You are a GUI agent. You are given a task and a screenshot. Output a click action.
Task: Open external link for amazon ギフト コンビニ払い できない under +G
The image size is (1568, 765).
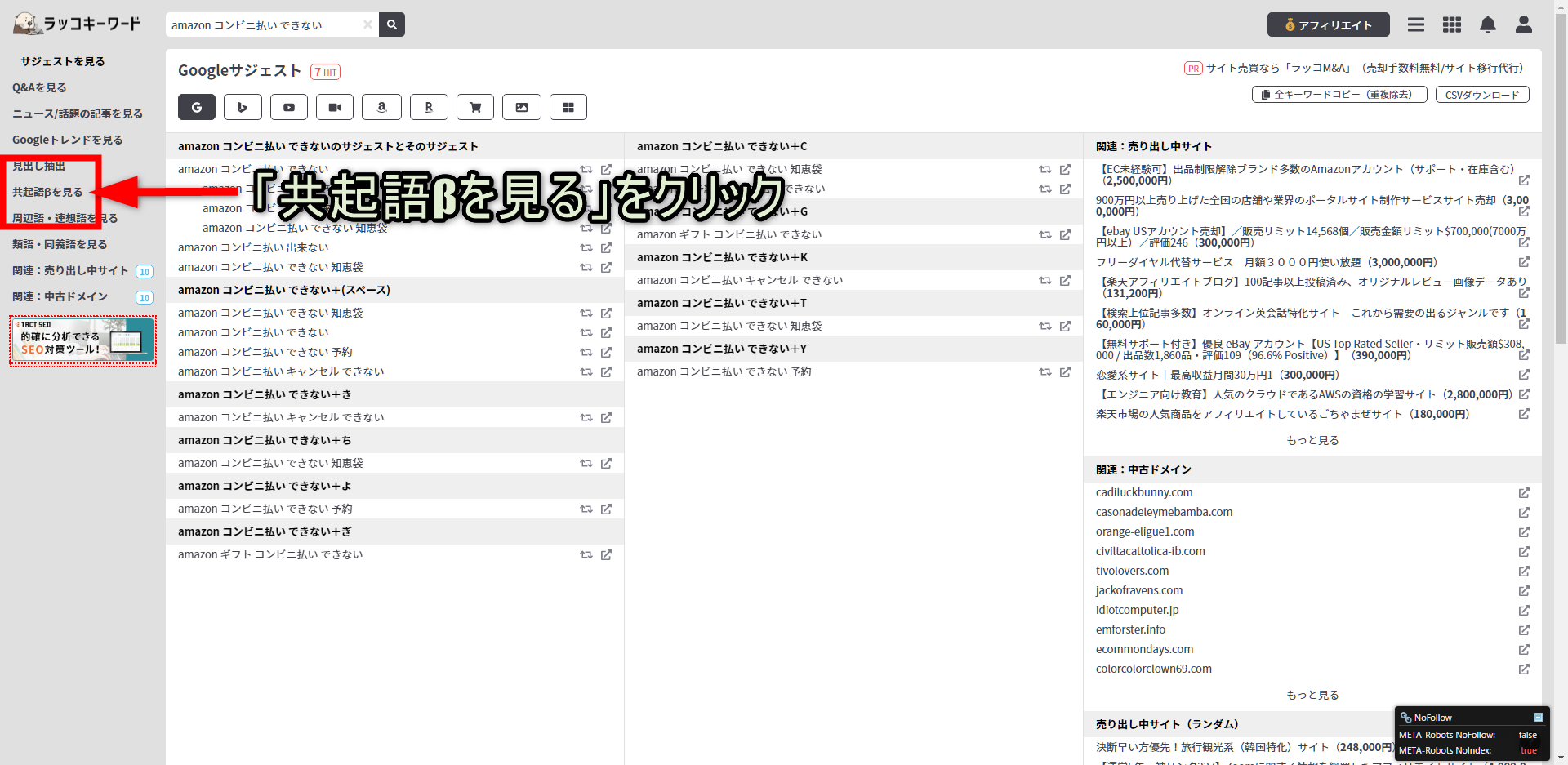point(1065,234)
